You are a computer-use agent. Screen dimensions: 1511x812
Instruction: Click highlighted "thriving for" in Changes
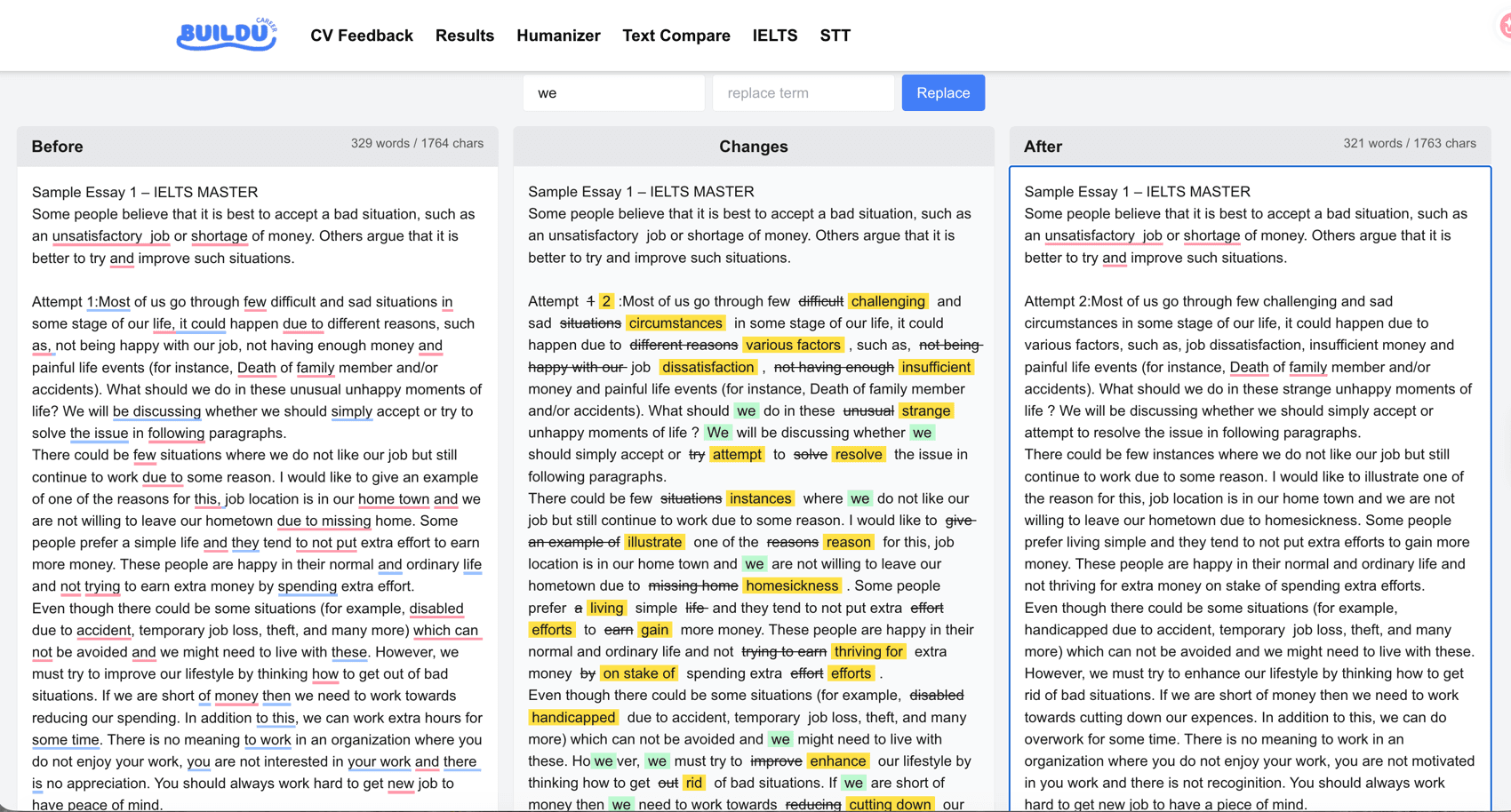(x=868, y=651)
